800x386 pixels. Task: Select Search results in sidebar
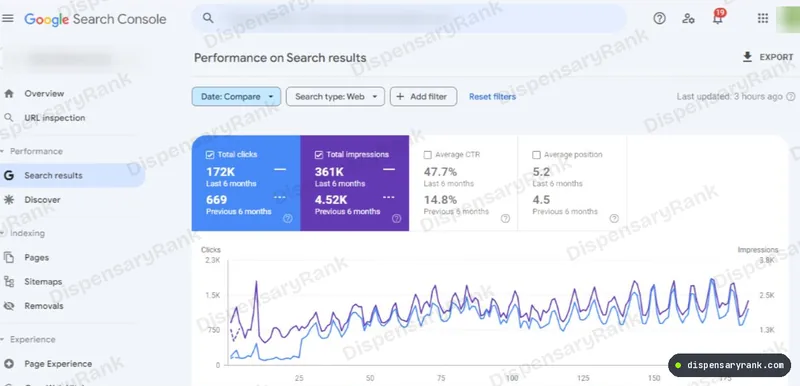pos(72,175)
